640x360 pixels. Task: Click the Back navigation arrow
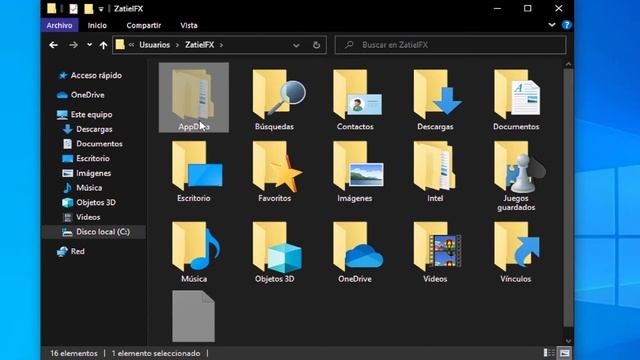pyautogui.click(x=53, y=45)
